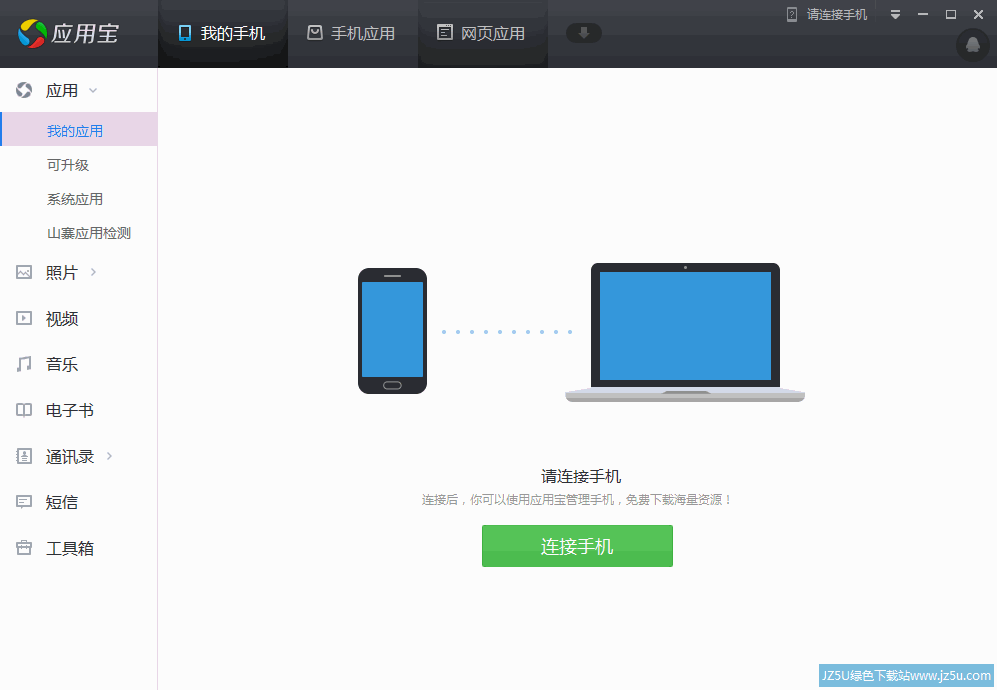
Task: Close the 应用宝 window
Action: pos(979,15)
